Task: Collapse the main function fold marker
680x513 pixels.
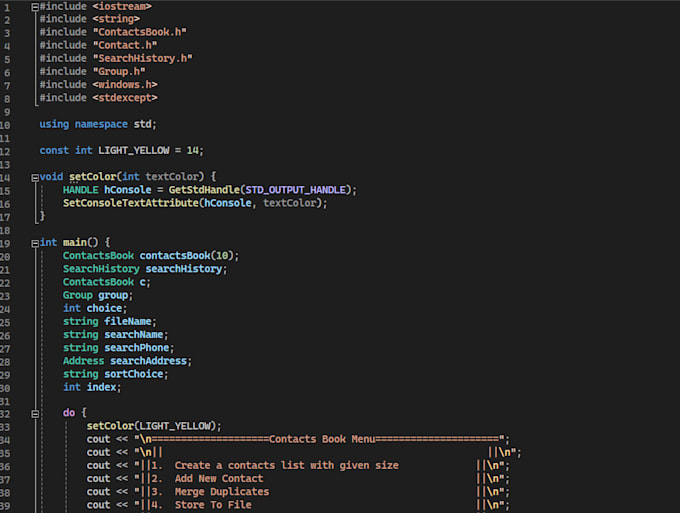Action: tap(35, 244)
